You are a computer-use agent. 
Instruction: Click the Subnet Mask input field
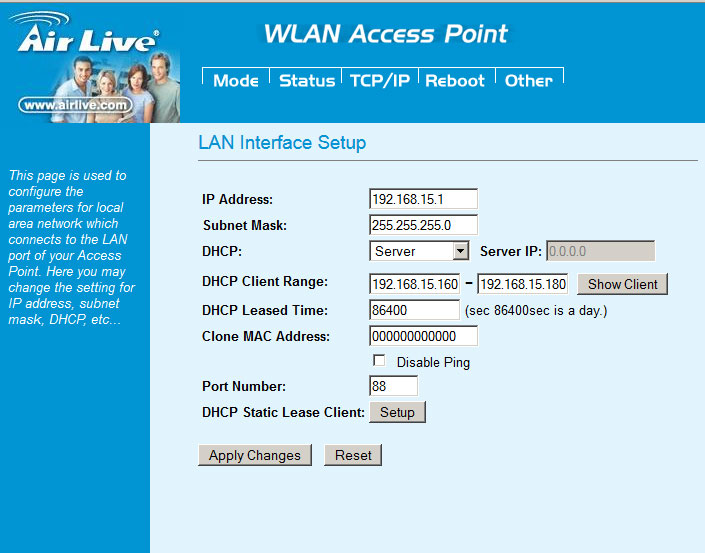coord(423,225)
